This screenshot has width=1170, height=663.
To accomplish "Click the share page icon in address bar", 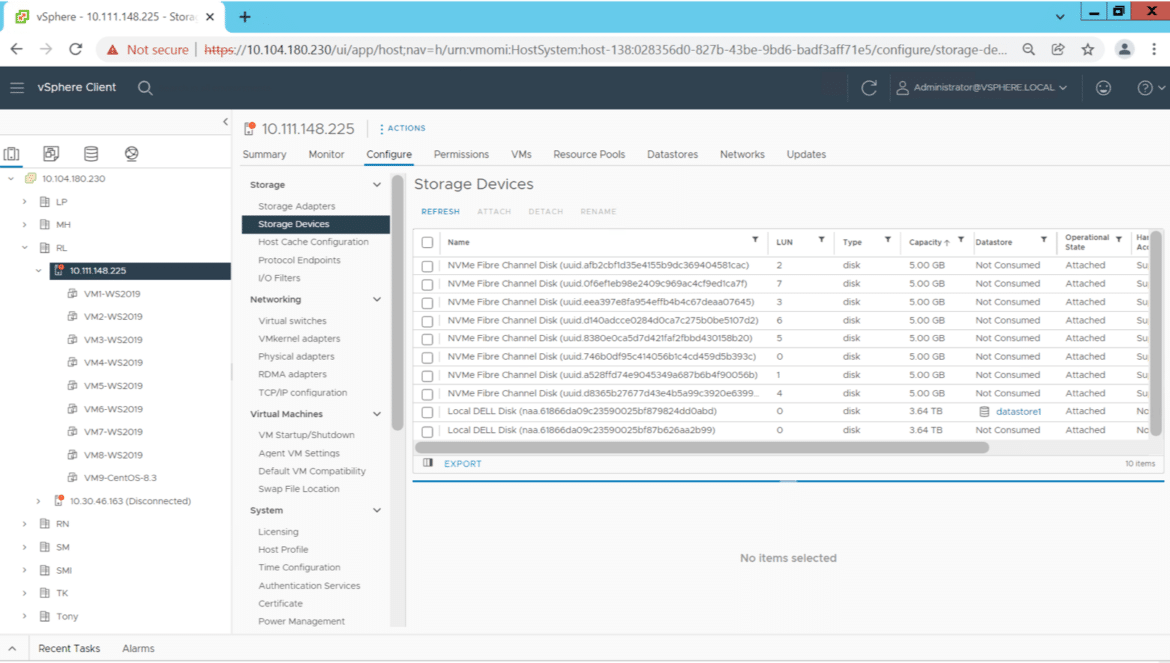I will tap(1058, 49).
